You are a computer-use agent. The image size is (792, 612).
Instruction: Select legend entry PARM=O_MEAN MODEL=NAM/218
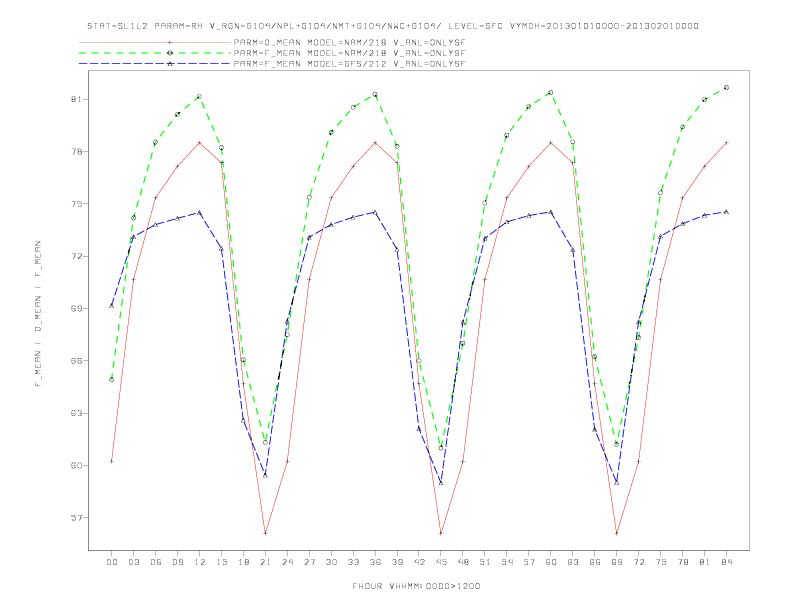(349, 42)
